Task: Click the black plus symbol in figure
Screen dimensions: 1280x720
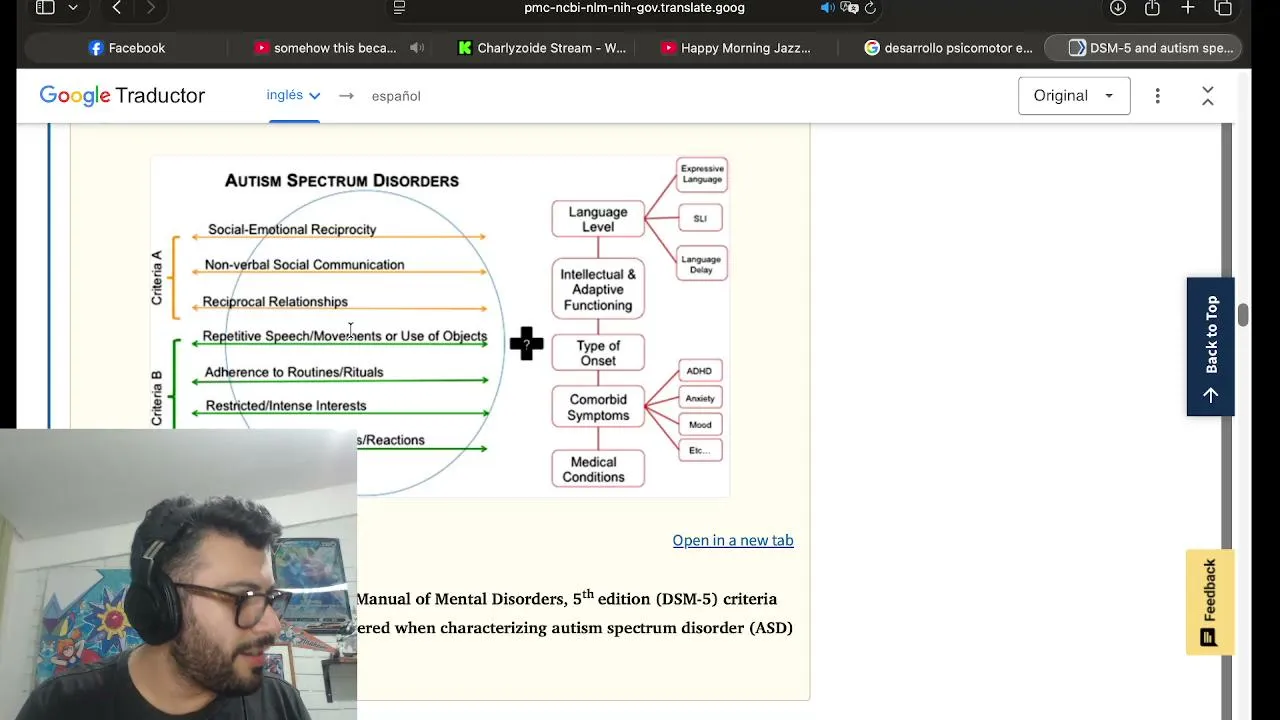Action: coord(526,343)
